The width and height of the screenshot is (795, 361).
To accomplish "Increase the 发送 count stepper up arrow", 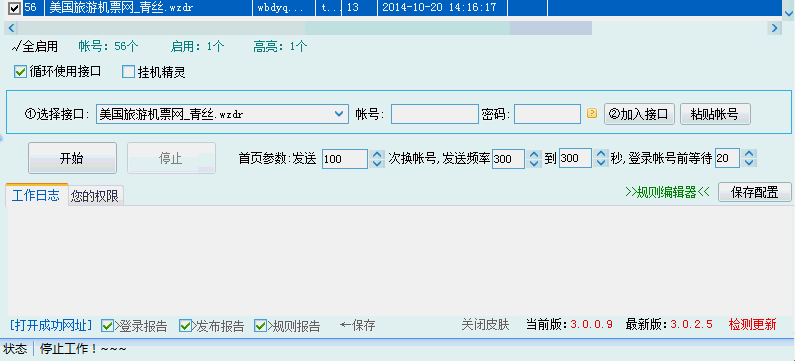I will [x=377, y=155].
